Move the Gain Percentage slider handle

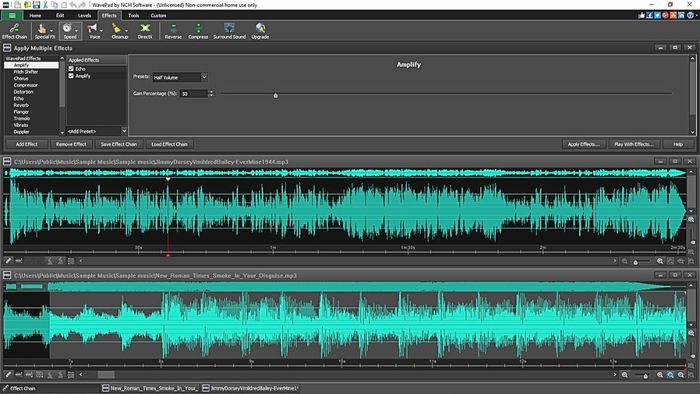275,95
